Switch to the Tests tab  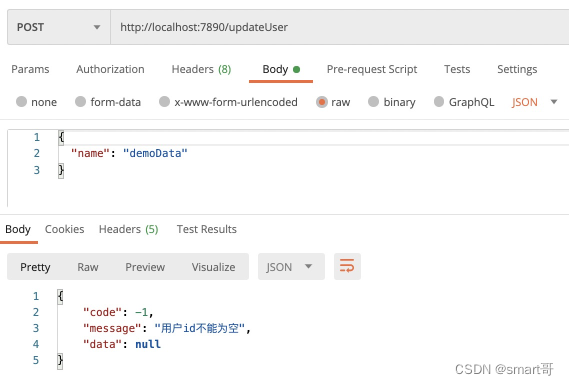click(457, 69)
